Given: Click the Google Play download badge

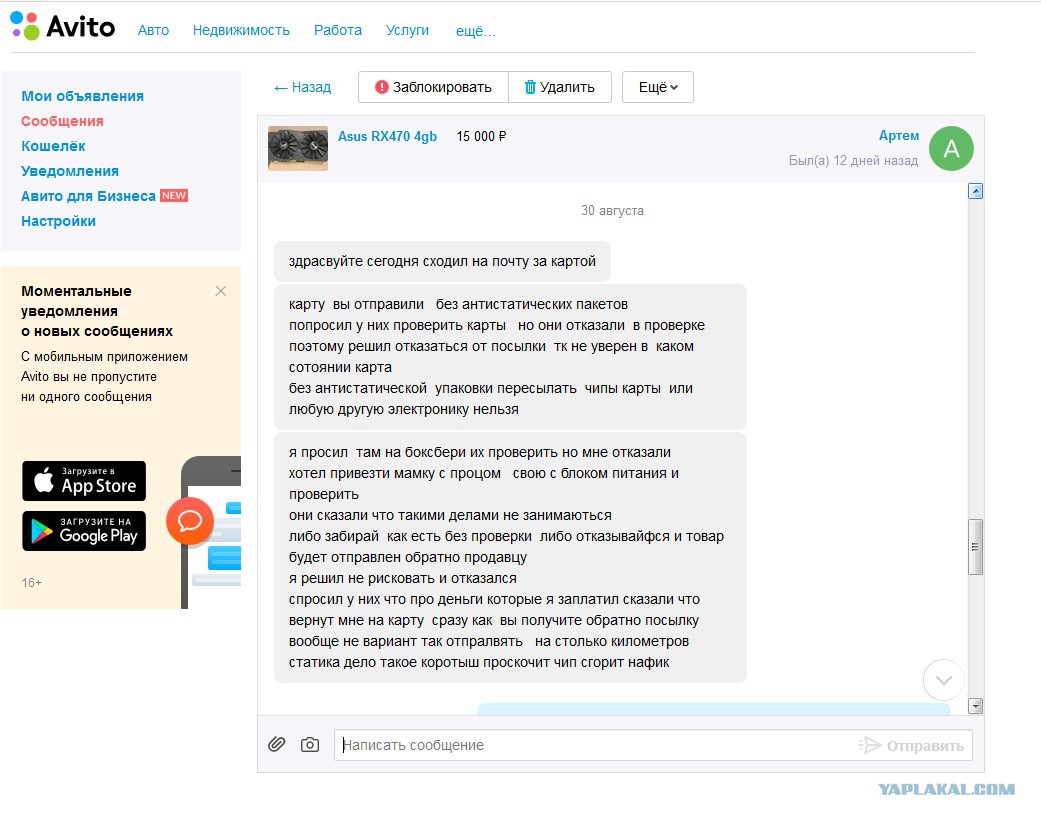Looking at the screenshot, I should [x=84, y=531].
